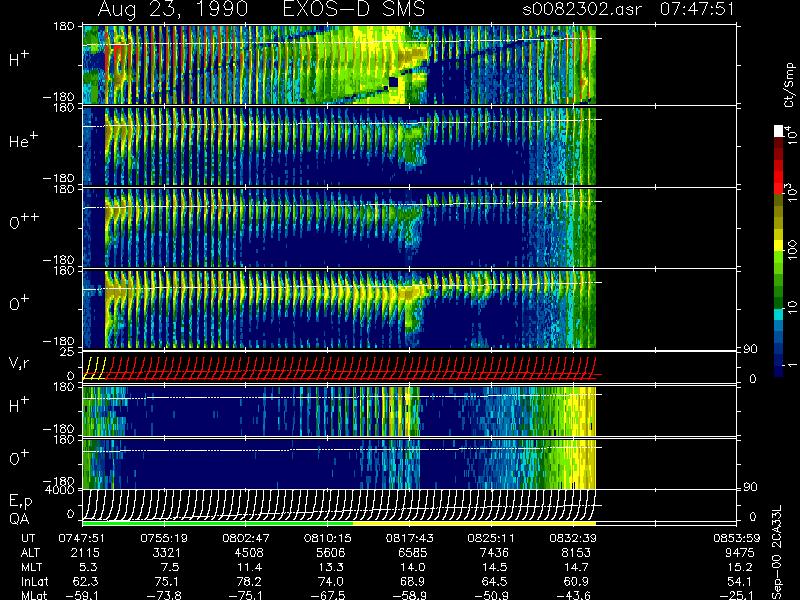This screenshot has width=800, height=600.
Task: Select the UT tick value "0802:47"
Action: (x=246, y=538)
